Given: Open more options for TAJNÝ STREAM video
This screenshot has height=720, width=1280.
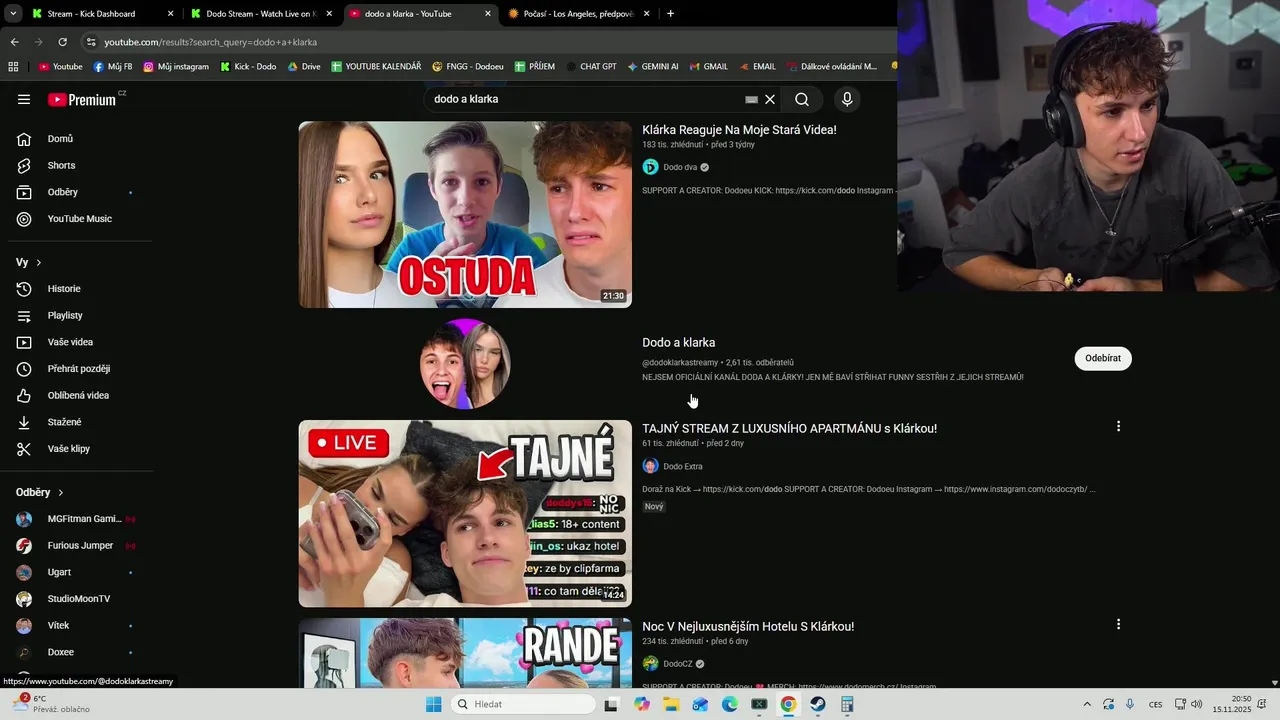Looking at the screenshot, I should tap(1118, 426).
